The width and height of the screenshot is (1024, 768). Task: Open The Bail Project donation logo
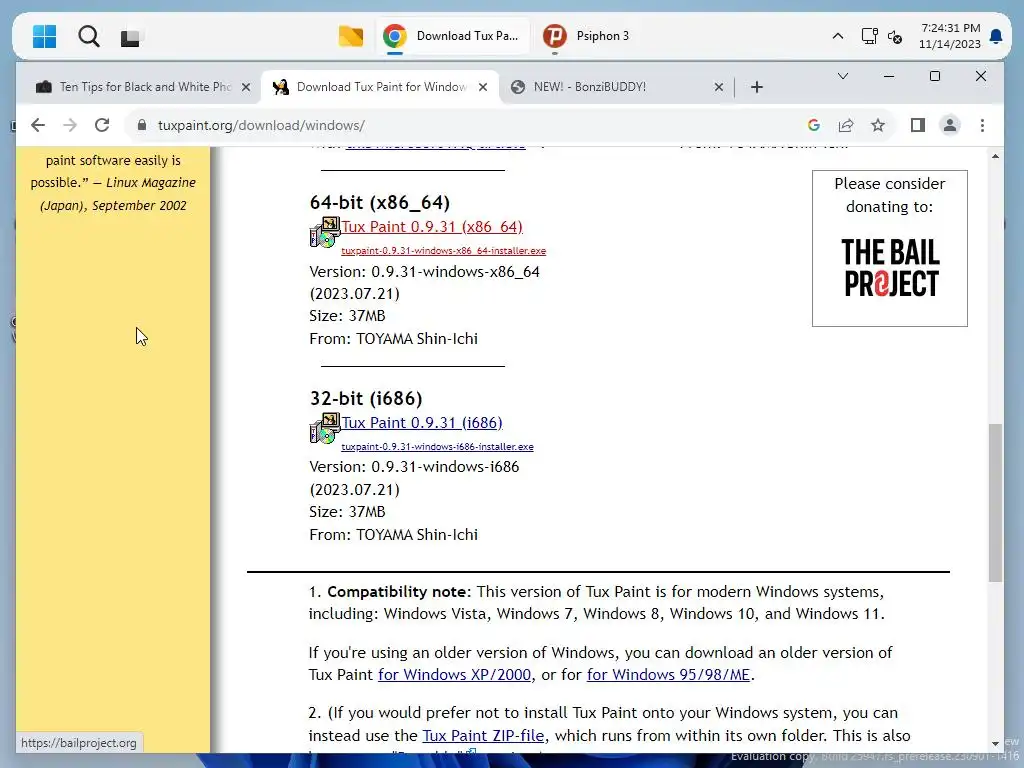(891, 267)
